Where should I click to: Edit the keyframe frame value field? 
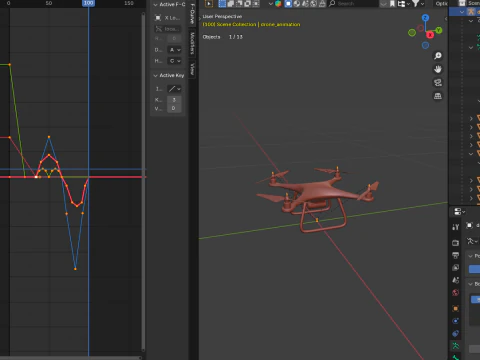(174, 100)
